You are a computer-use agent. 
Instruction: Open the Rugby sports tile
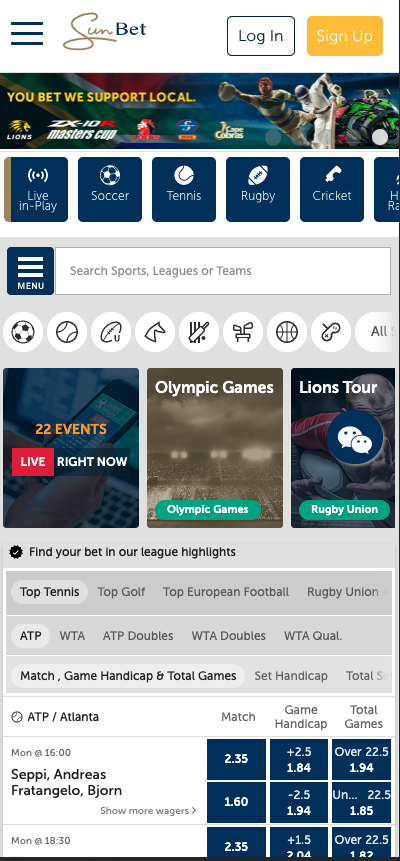[x=258, y=189]
